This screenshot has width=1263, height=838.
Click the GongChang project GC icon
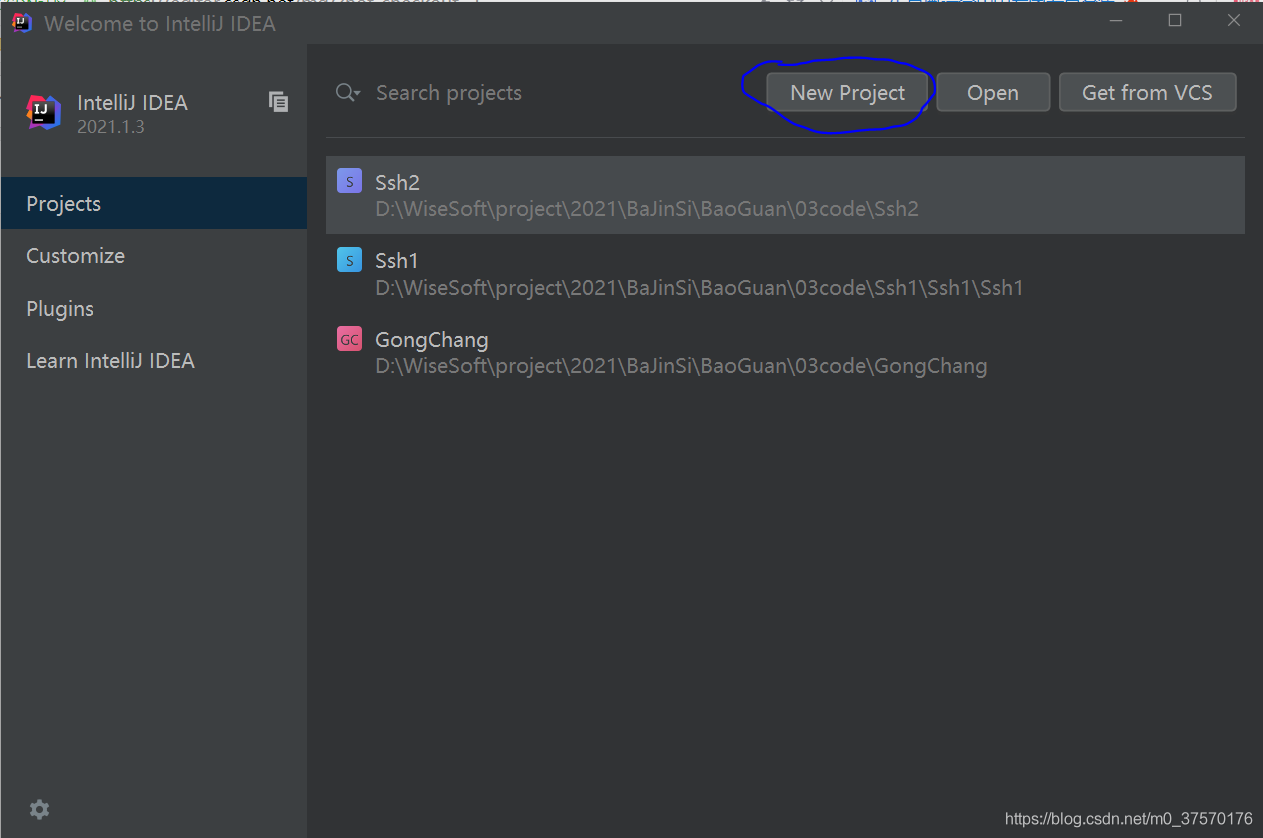click(349, 339)
